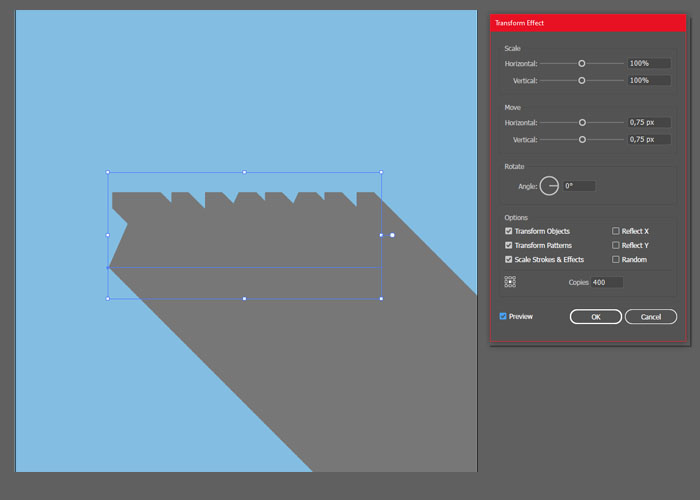Cancel the Transform Effect dialog
Viewport: 700px width, 500px height.
click(x=650, y=317)
